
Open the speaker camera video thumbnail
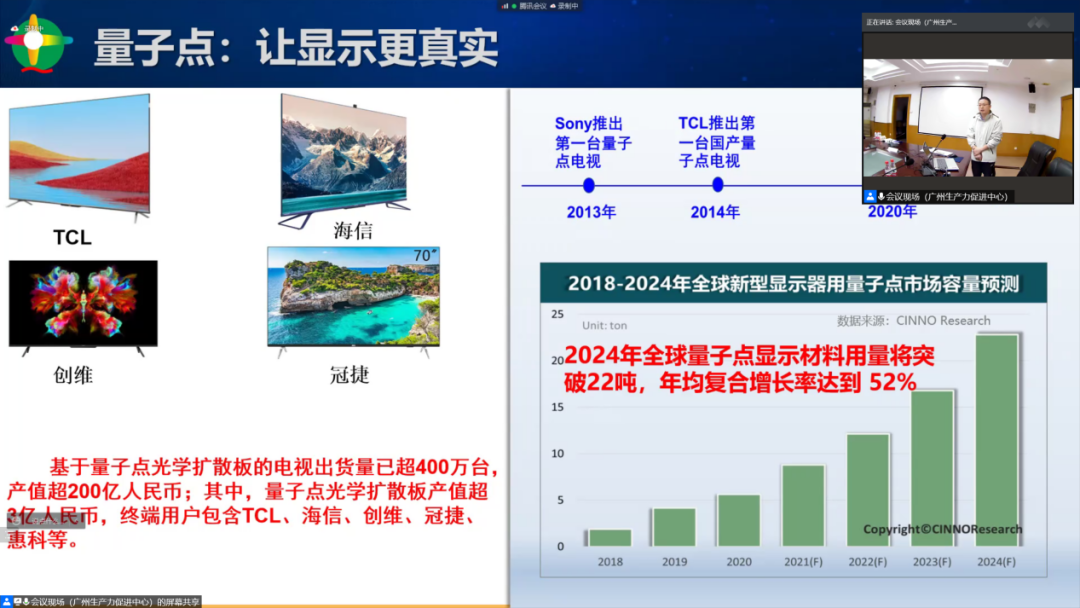(967, 118)
